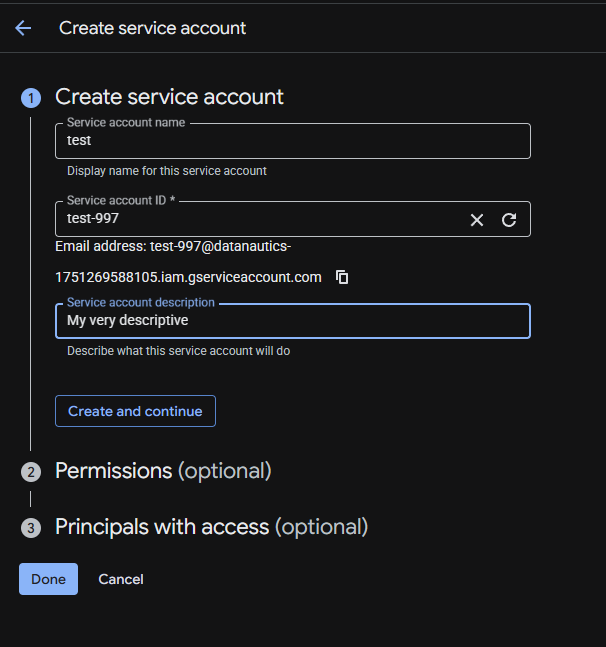The height and width of the screenshot is (647, 606).
Task: Expand the Permissions (optional) step
Action: tap(163, 471)
